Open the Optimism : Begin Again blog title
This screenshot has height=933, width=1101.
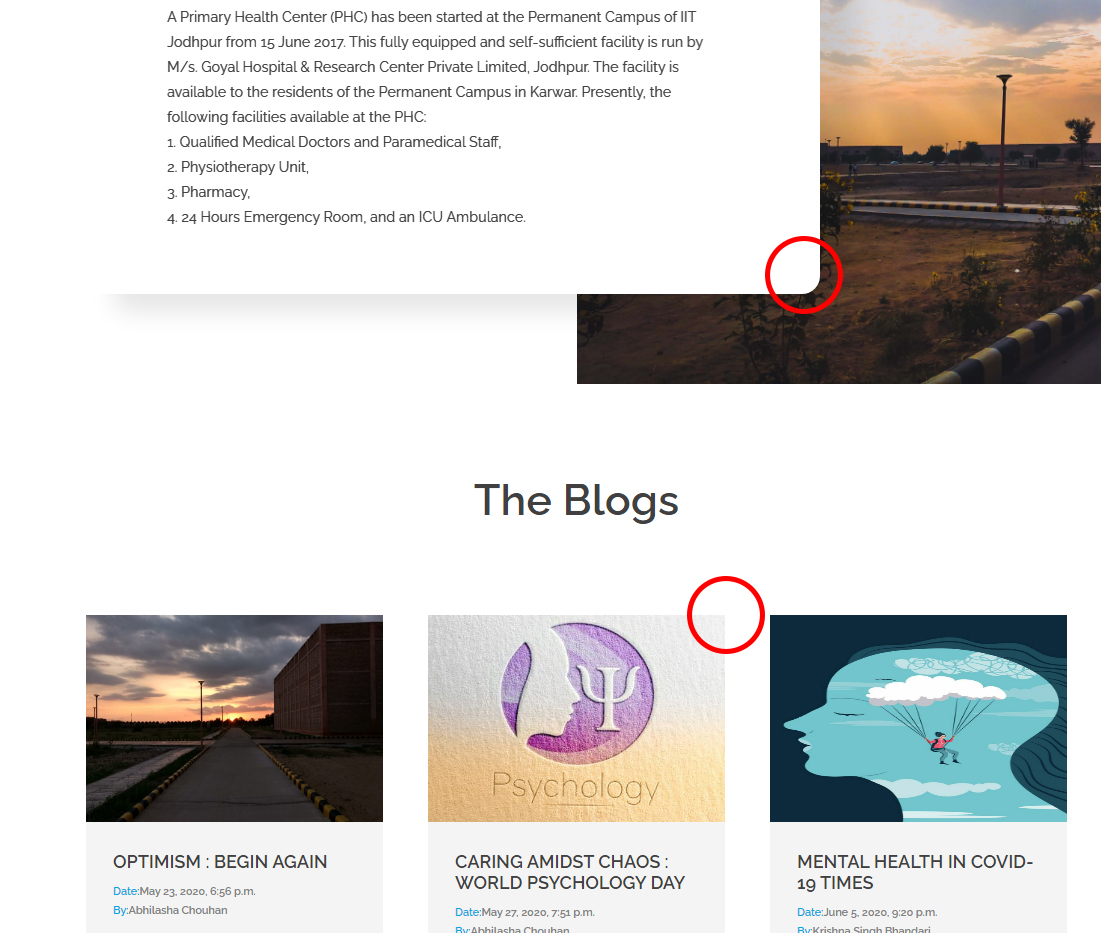point(220,861)
